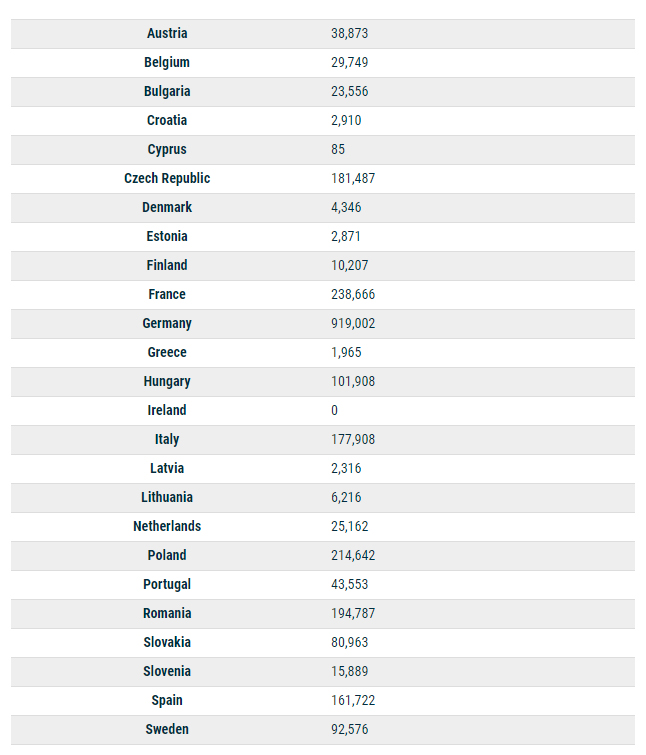Select Ireland's zero value
Image resolution: width=646 pixels, height=755 pixels.
click(x=335, y=410)
